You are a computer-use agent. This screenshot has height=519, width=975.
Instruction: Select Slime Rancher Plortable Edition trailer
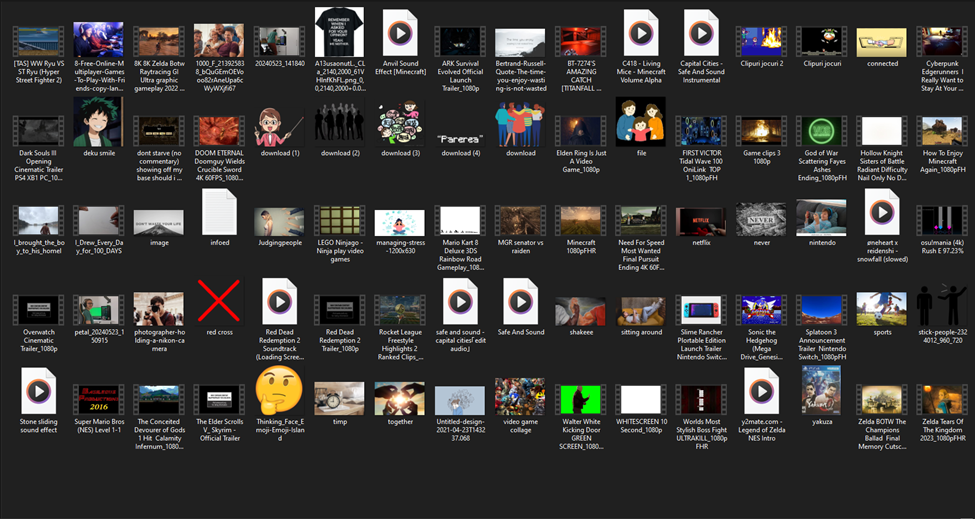[x=701, y=310]
